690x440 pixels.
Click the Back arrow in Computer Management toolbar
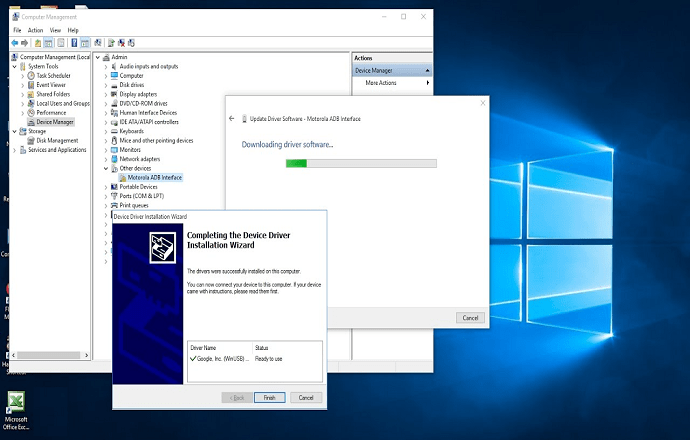click(15, 43)
